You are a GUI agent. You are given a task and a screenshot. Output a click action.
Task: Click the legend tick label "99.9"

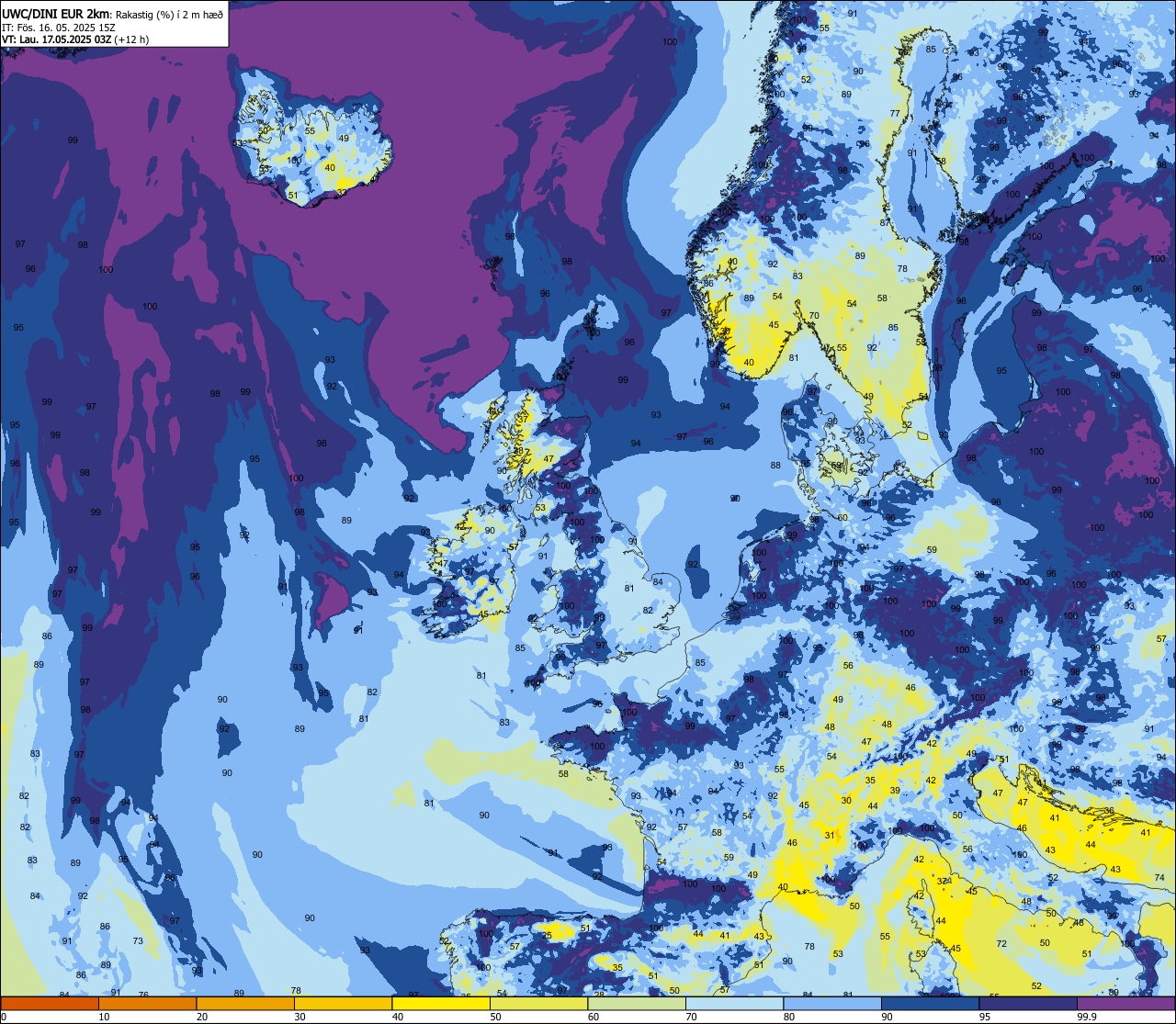tap(1087, 1017)
